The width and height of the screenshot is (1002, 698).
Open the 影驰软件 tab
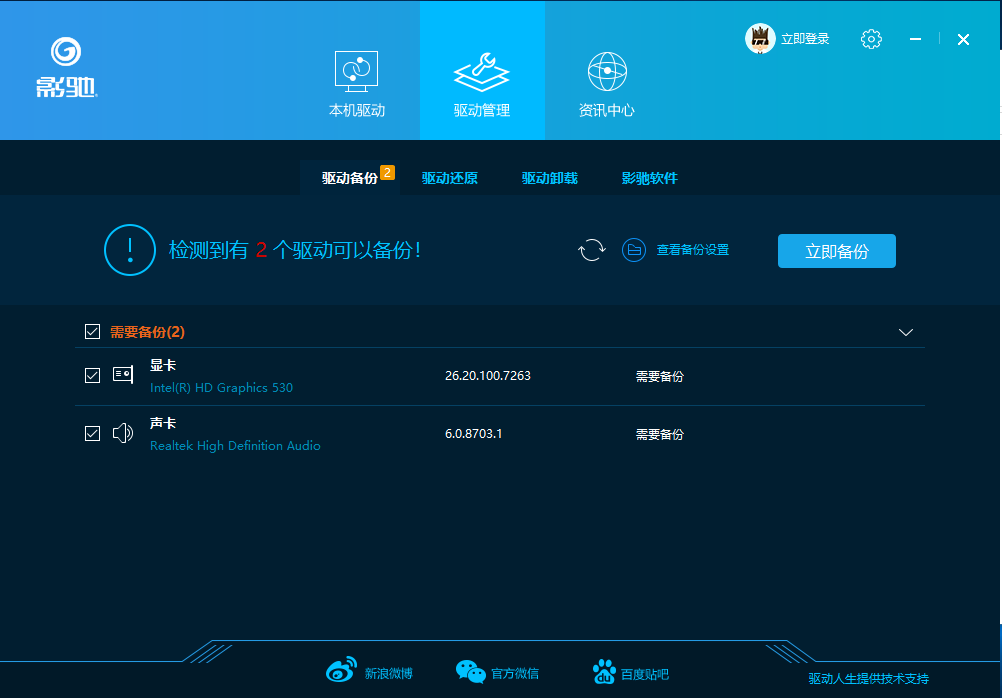pyautogui.click(x=650, y=179)
